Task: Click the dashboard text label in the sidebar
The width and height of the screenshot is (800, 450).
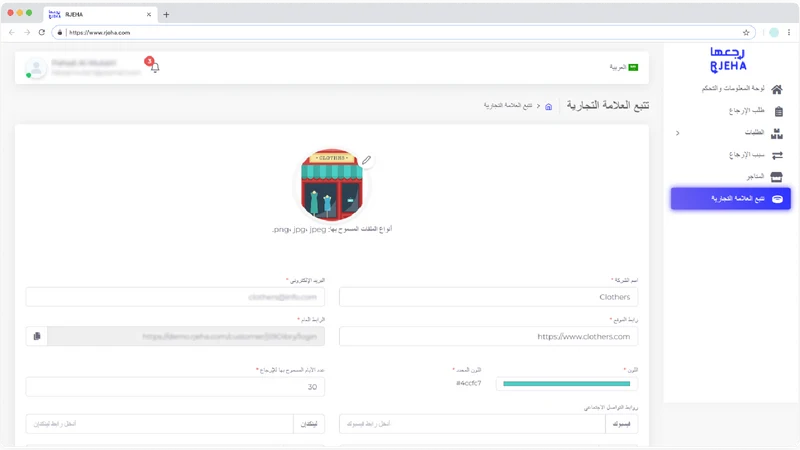Action: coord(733,88)
